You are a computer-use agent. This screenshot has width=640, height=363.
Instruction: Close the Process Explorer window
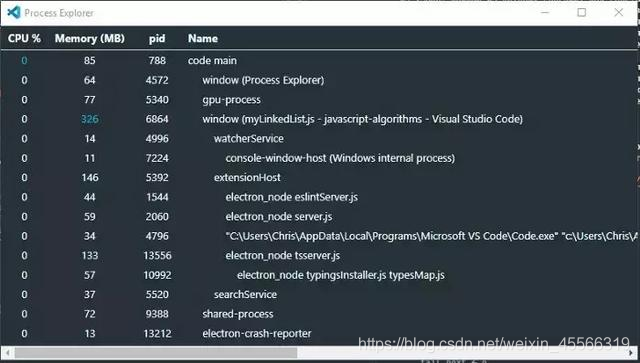pos(619,12)
